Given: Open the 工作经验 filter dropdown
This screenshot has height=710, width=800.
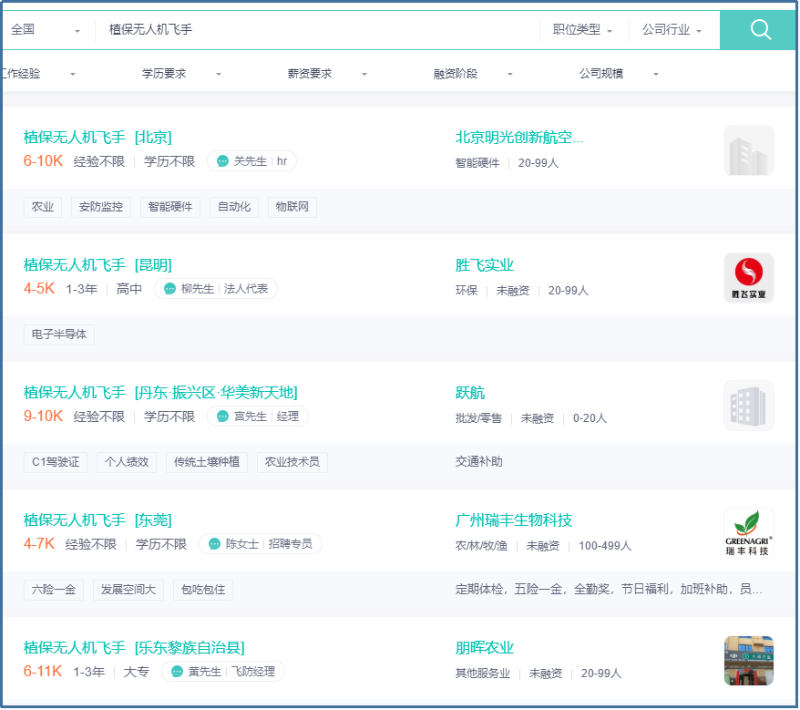Looking at the screenshot, I should click(38, 73).
